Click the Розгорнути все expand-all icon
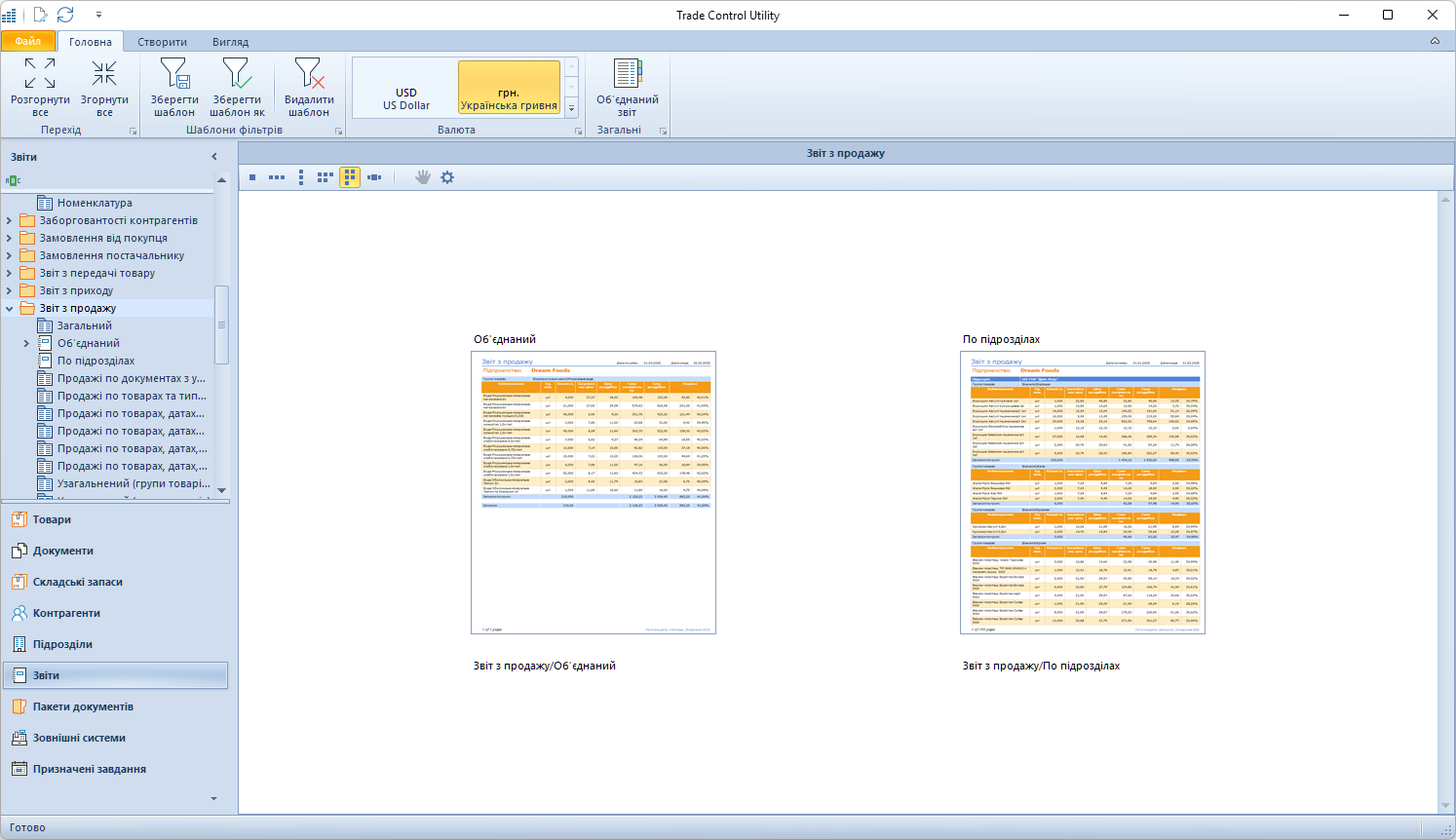Viewport: 1456px width, 840px height. [x=40, y=74]
